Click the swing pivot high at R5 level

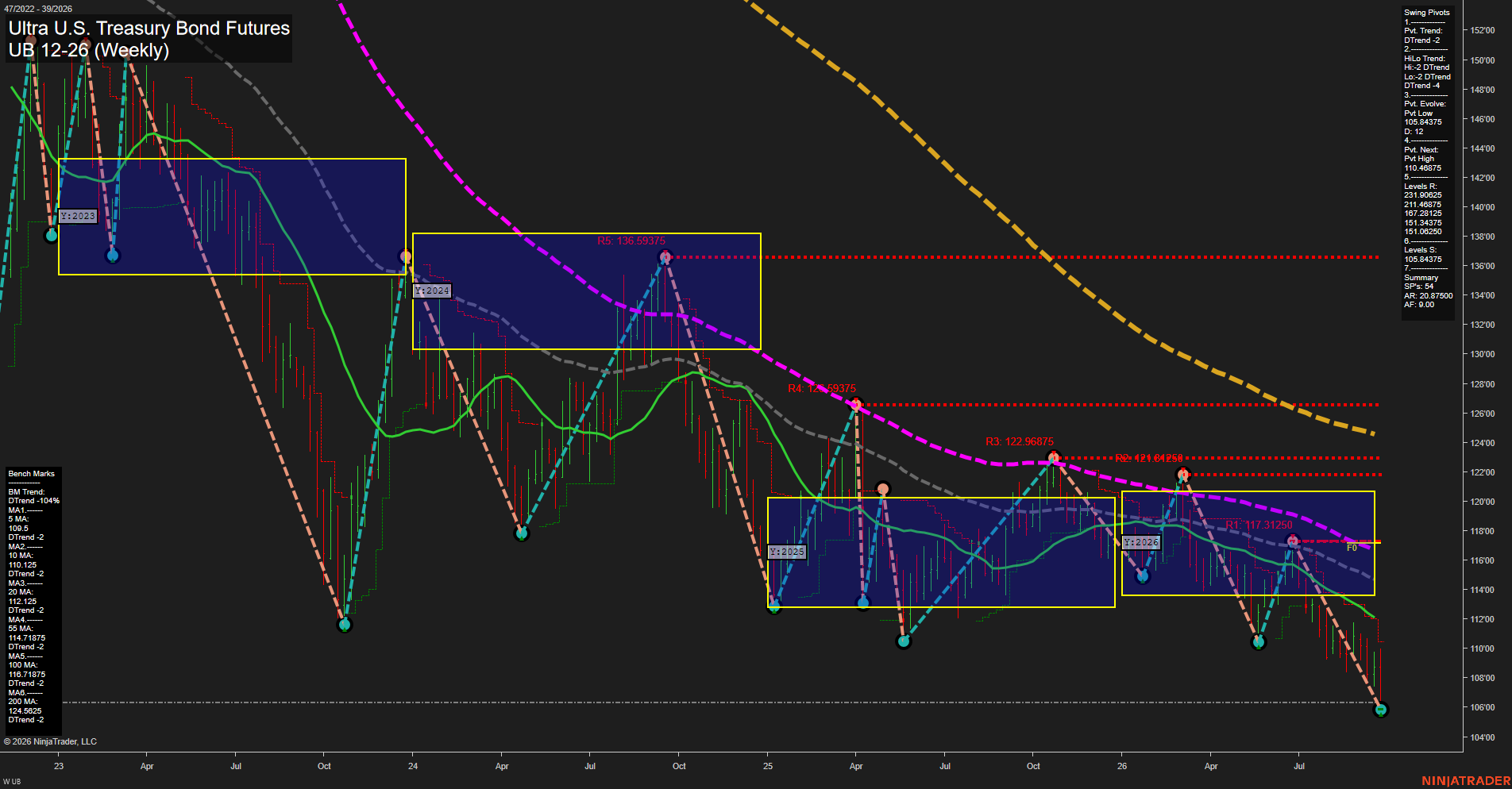pos(665,256)
